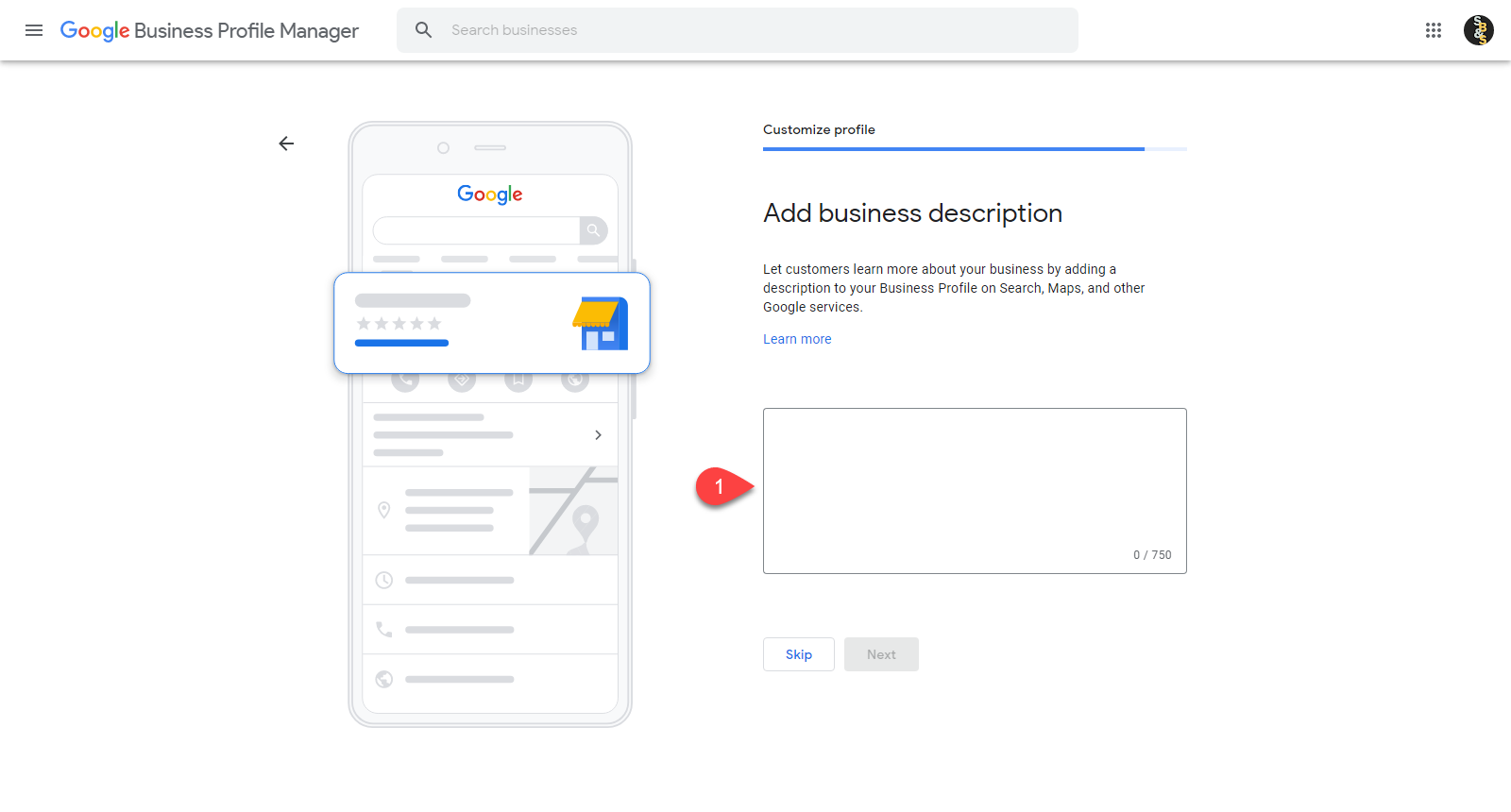Focus the Search businesses field
The image size is (1511, 812).
[x=737, y=30]
